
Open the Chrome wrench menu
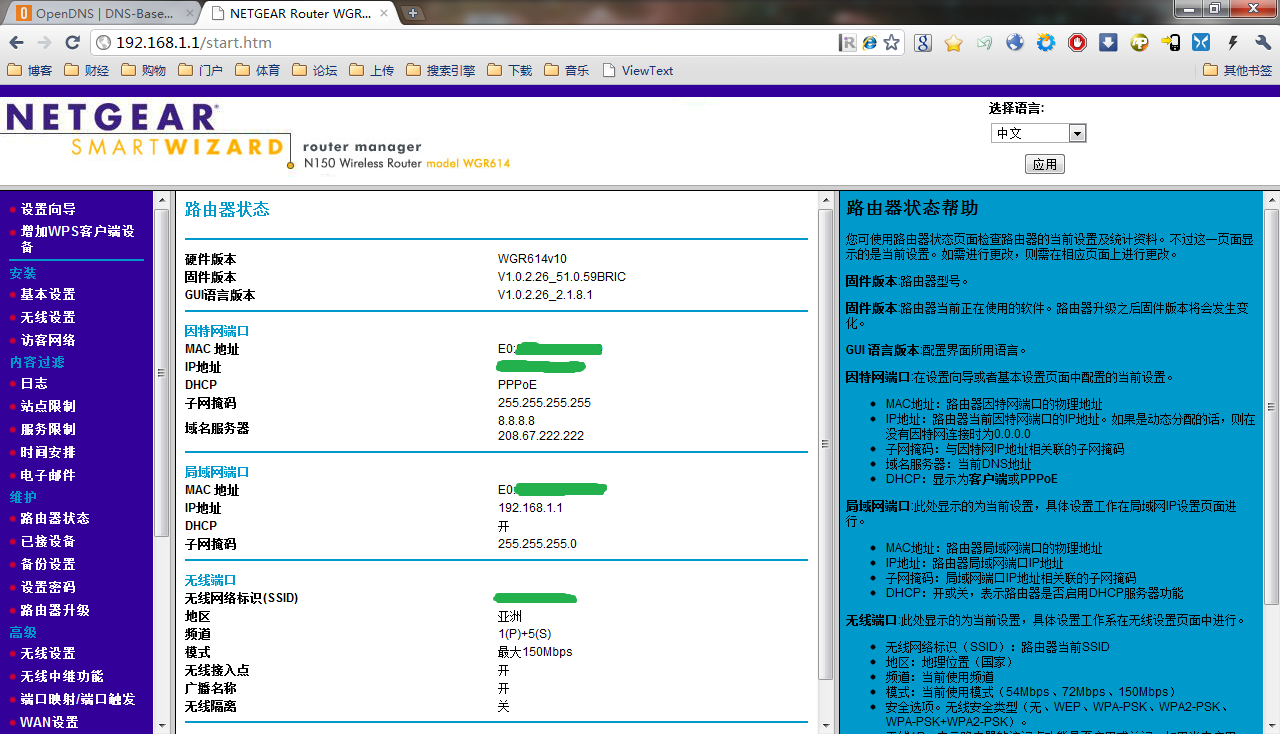[1262, 43]
